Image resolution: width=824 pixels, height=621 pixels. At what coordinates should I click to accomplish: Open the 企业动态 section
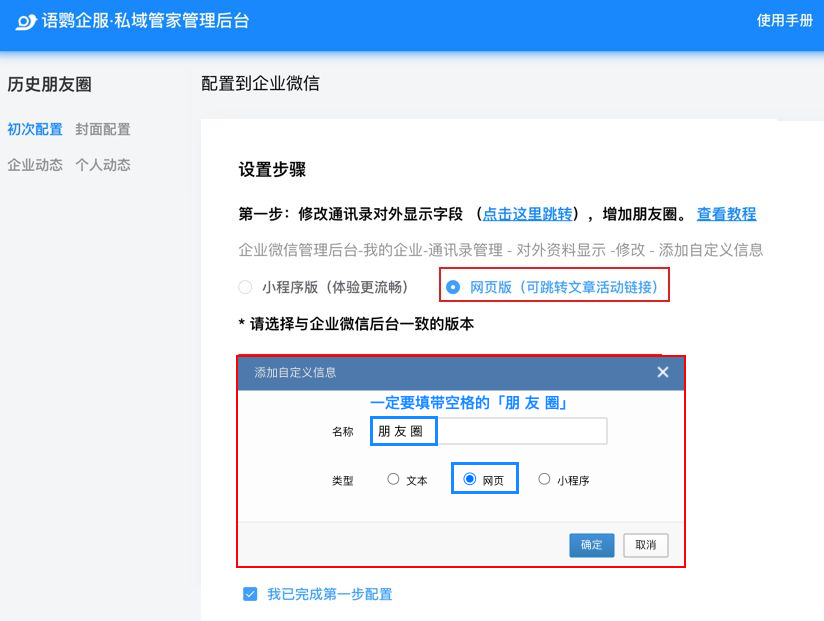(35, 165)
